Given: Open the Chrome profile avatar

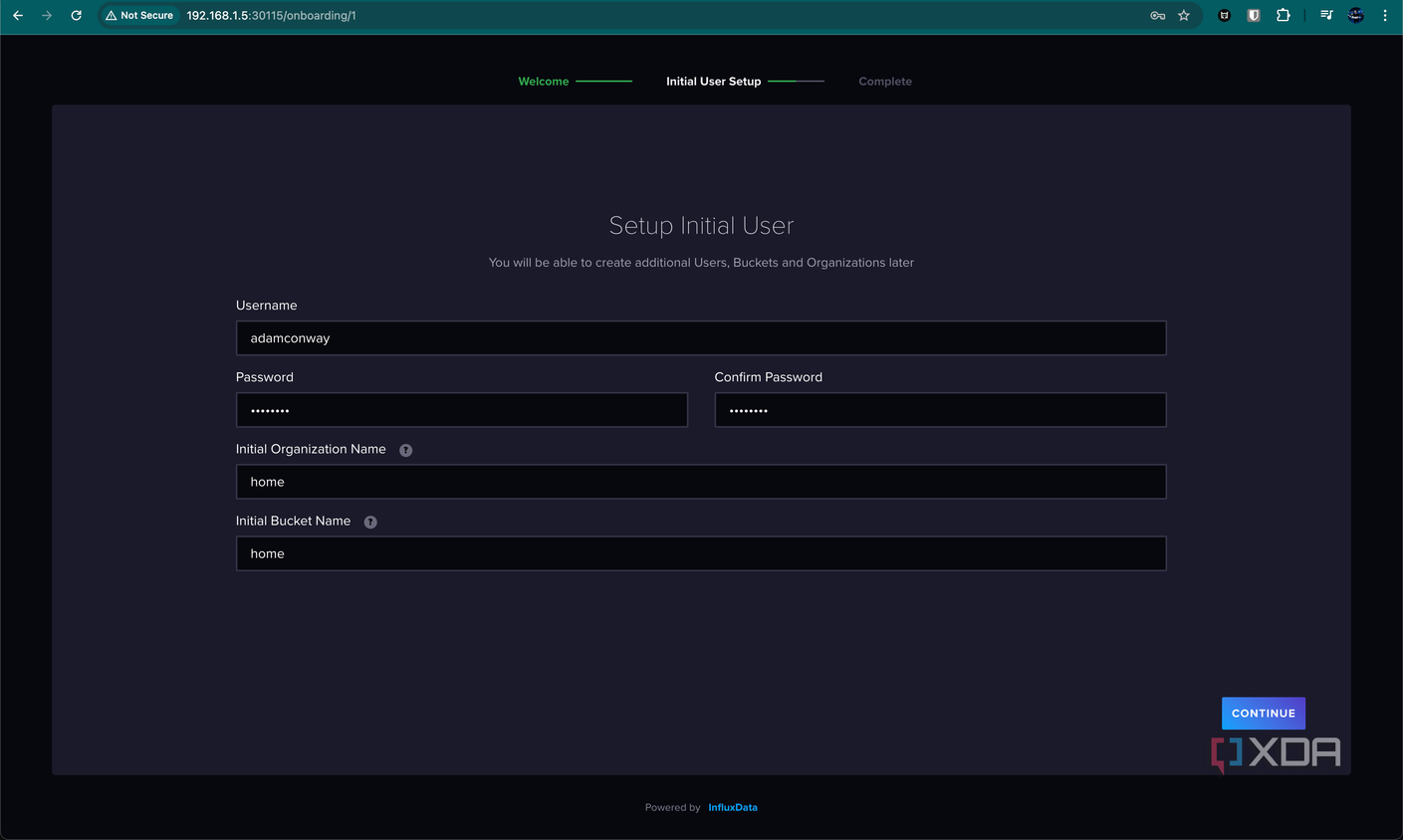Looking at the screenshot, I should click(x=1355, y=15).
